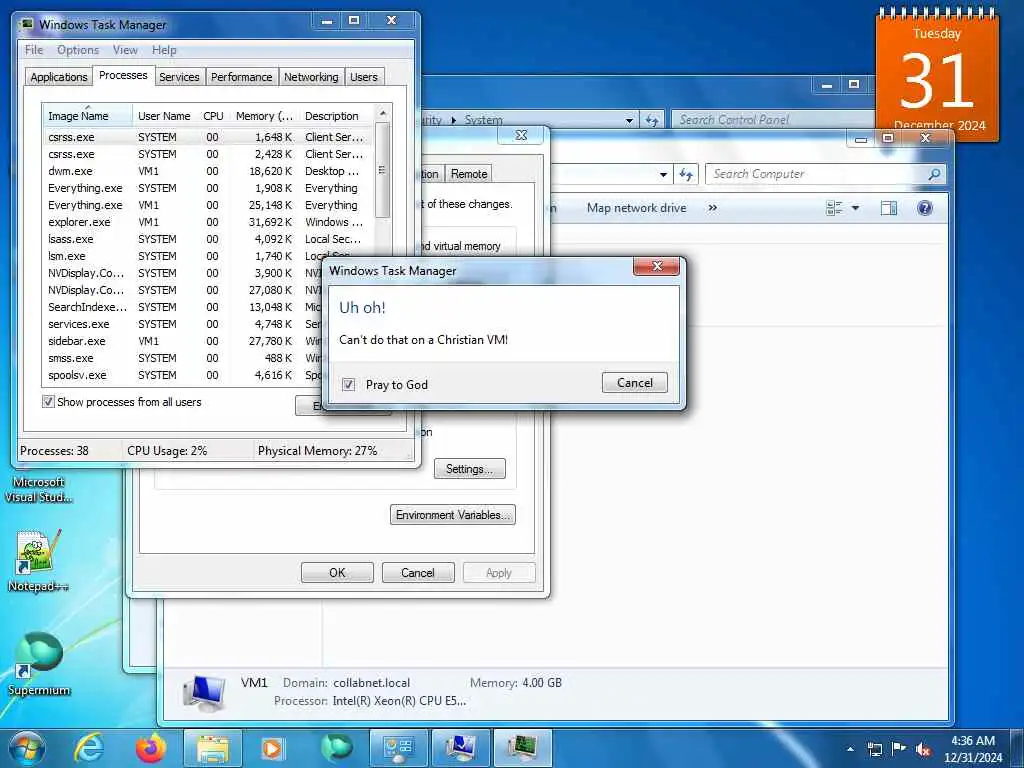Close the Uh oh error dialog
Screen dimensions: 1024x768
(656, 266)
